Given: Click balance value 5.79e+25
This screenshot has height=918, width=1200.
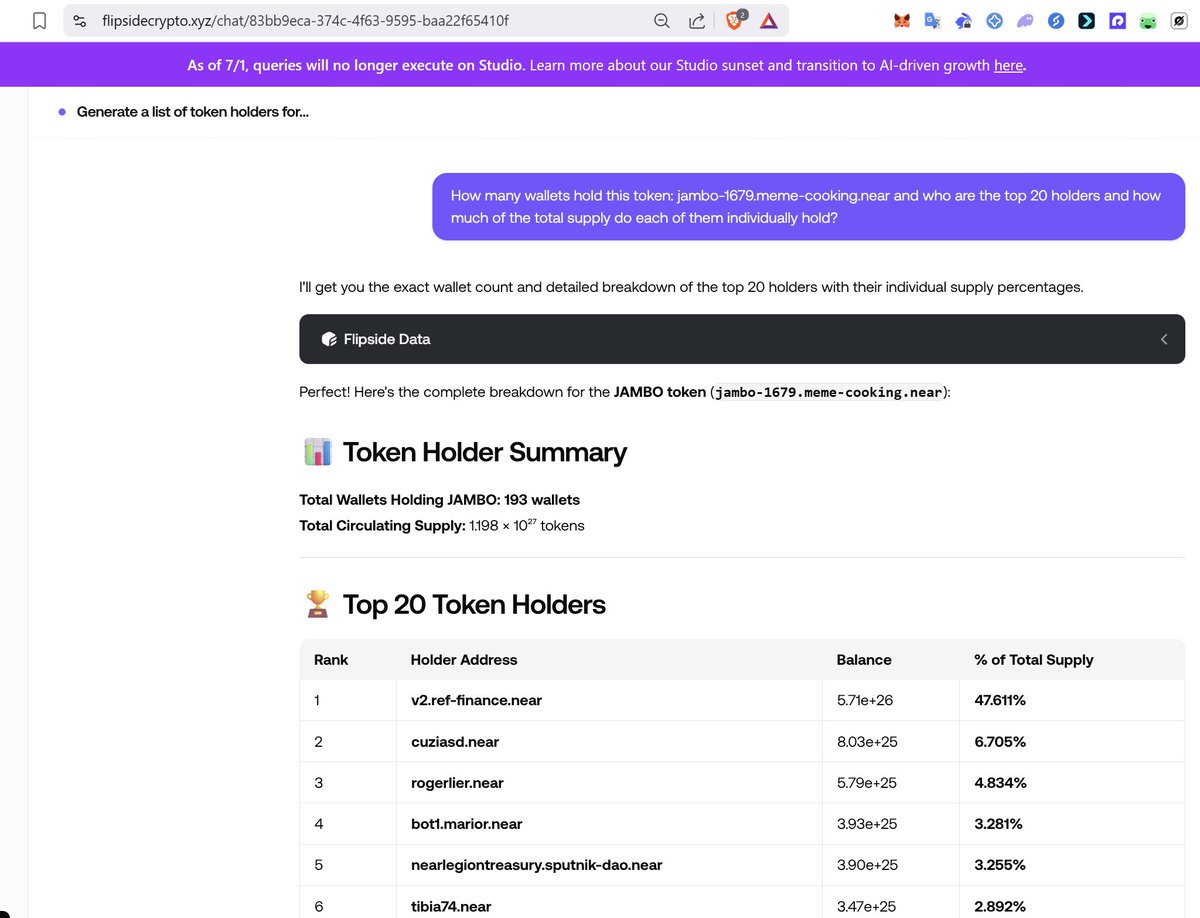Looking at the screenshot, I should pyautogui.click(x=867, y=783).
